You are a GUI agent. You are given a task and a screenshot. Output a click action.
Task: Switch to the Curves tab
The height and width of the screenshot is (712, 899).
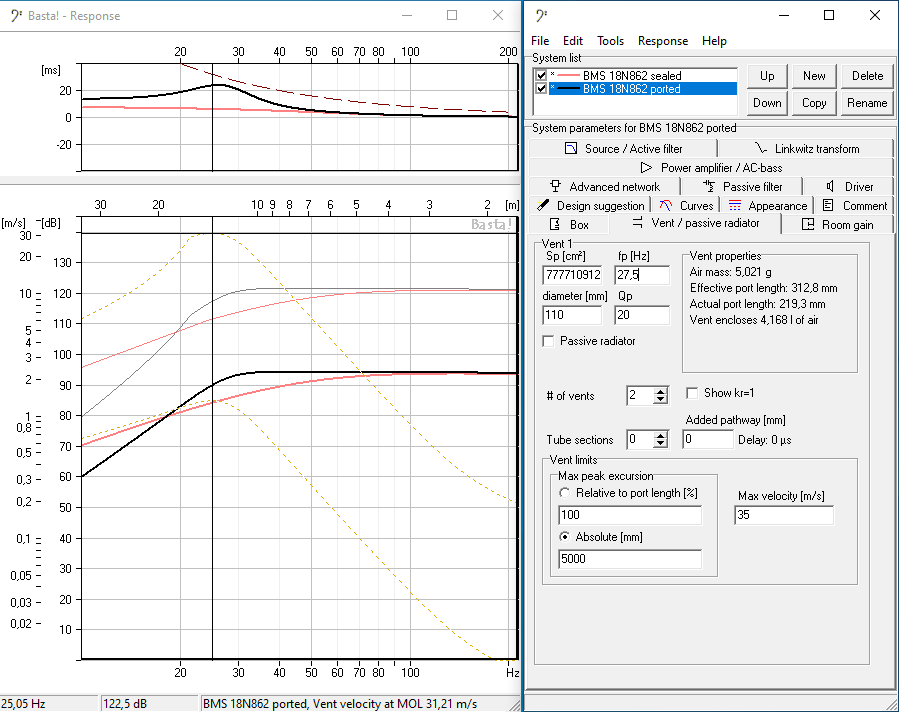pyautogui.click(x=686, y=205)
